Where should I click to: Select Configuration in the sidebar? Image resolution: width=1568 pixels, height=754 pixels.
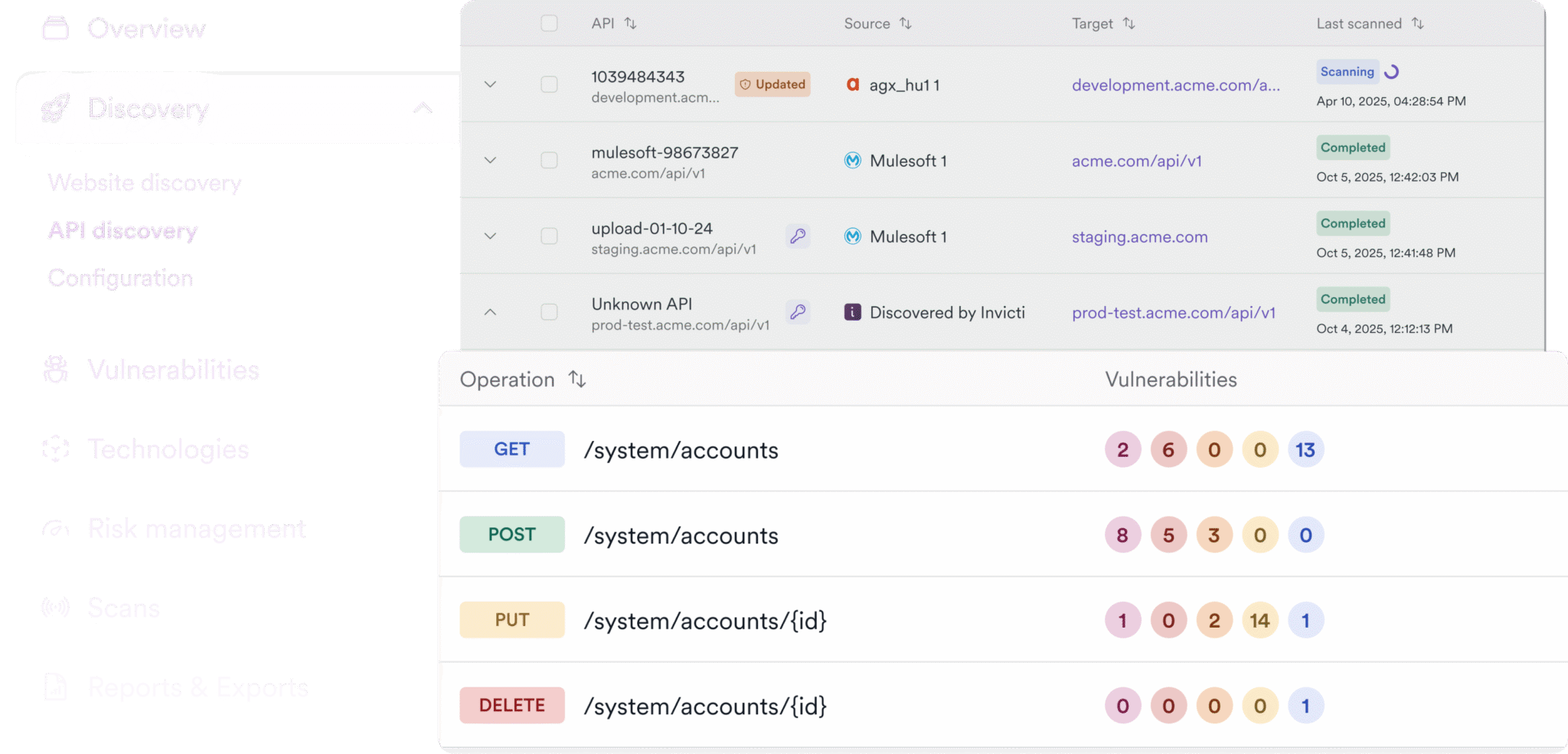(x=120, y=278)
